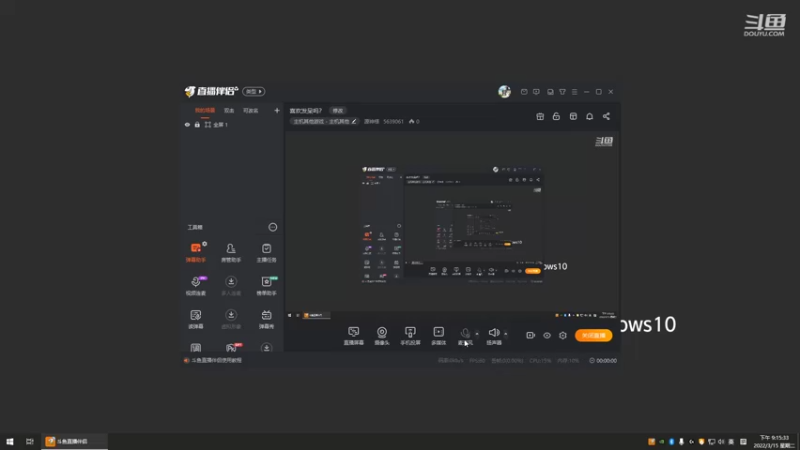Open the Windows Start menu
800x450 pixels.
[10, 441]
